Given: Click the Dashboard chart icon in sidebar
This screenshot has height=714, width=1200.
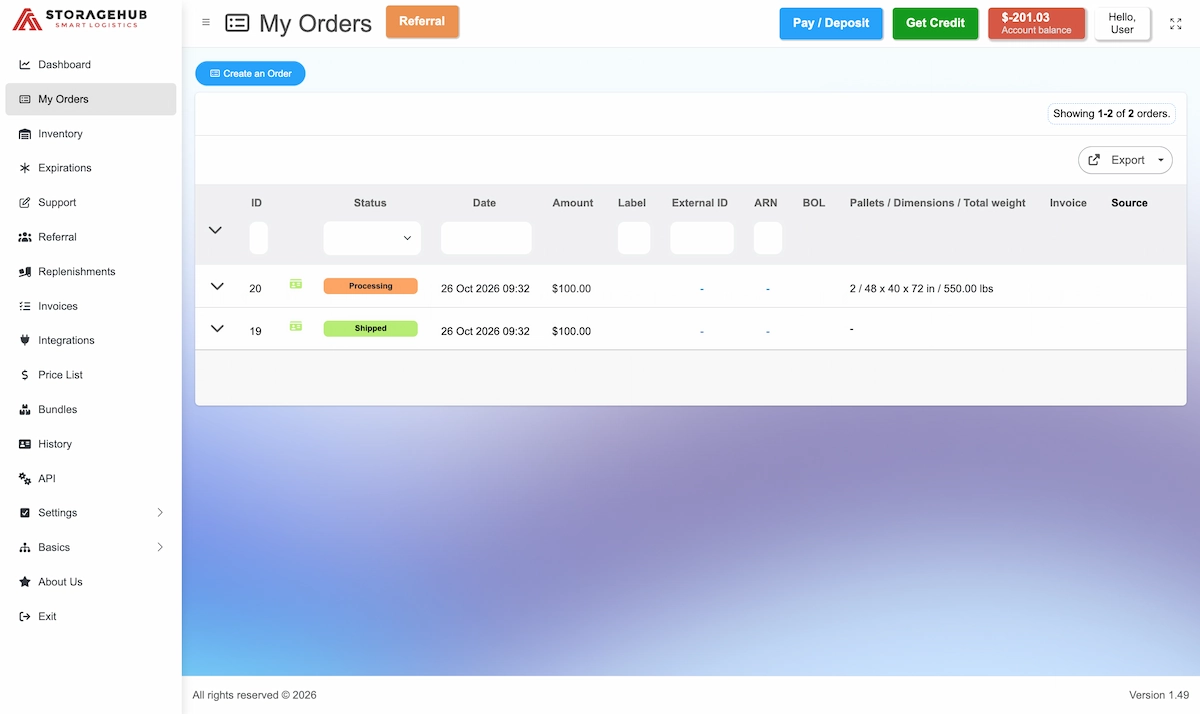Looking at the screenshot, I should pos(25,65).
